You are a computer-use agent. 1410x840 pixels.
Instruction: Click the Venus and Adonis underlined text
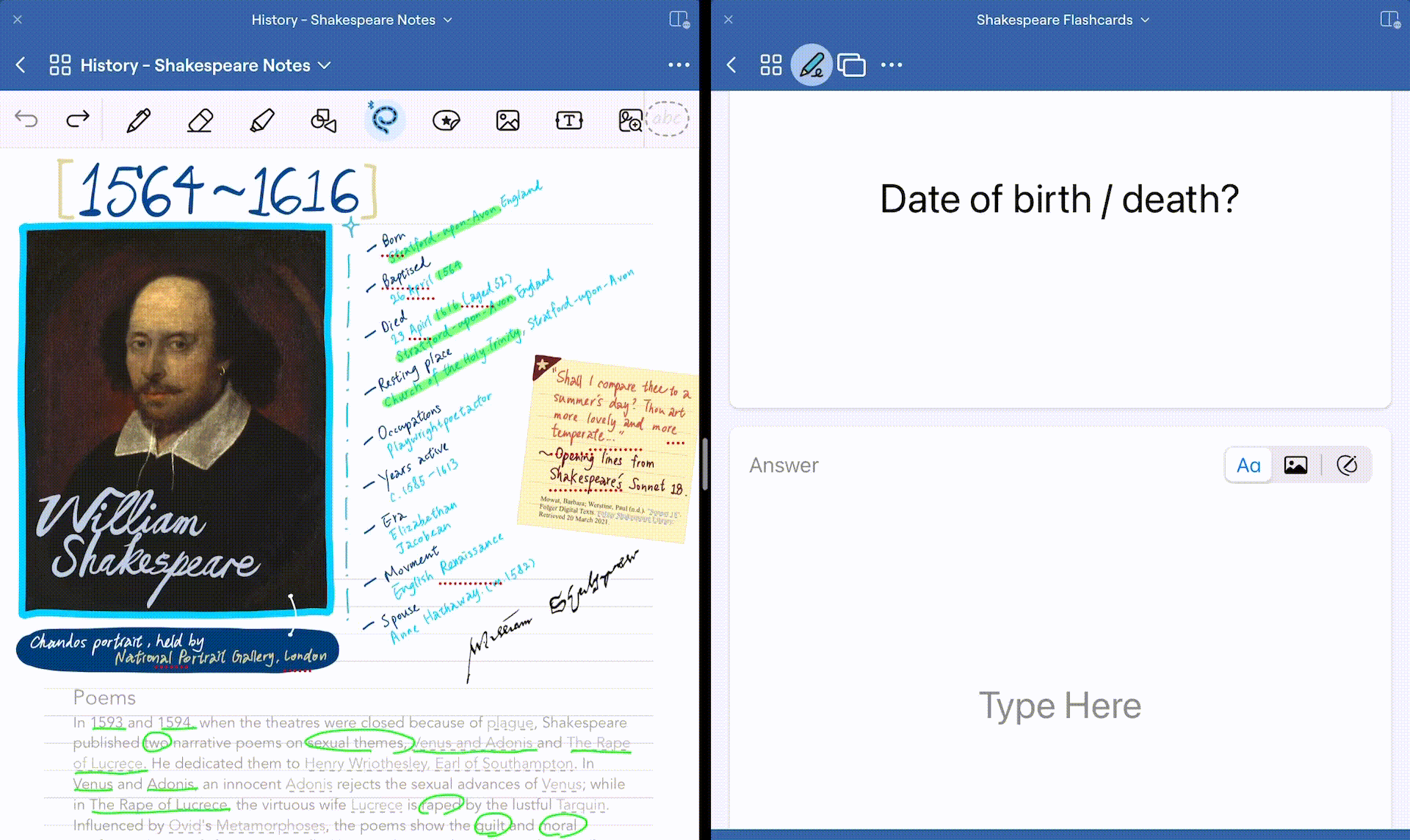[x=474, y=743]
